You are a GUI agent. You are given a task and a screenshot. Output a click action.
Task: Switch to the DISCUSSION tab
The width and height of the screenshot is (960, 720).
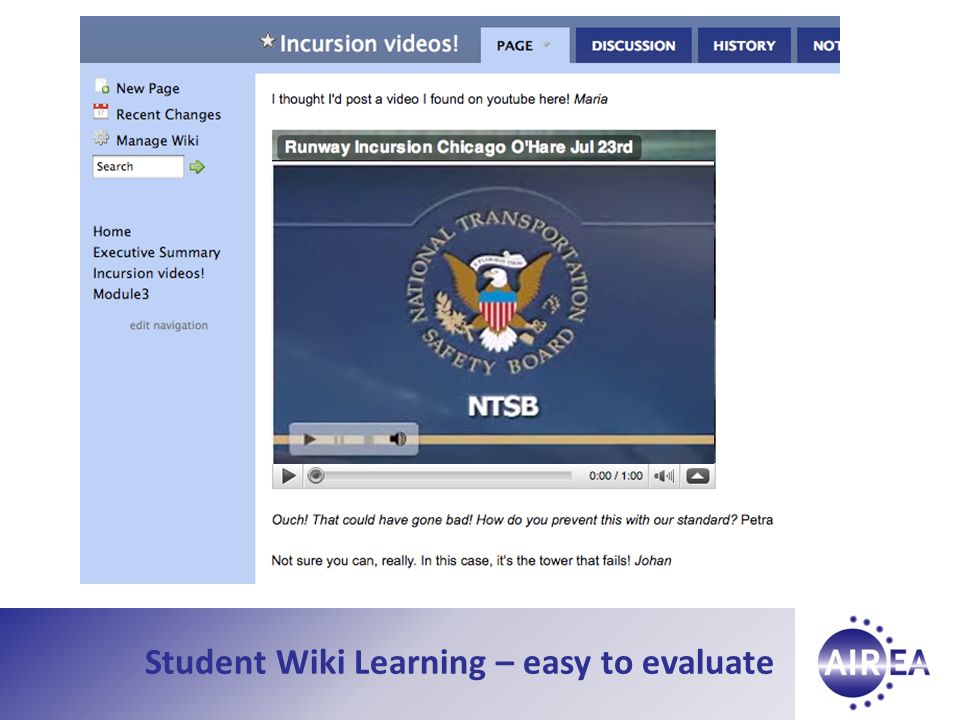click(x=634, y=45)
